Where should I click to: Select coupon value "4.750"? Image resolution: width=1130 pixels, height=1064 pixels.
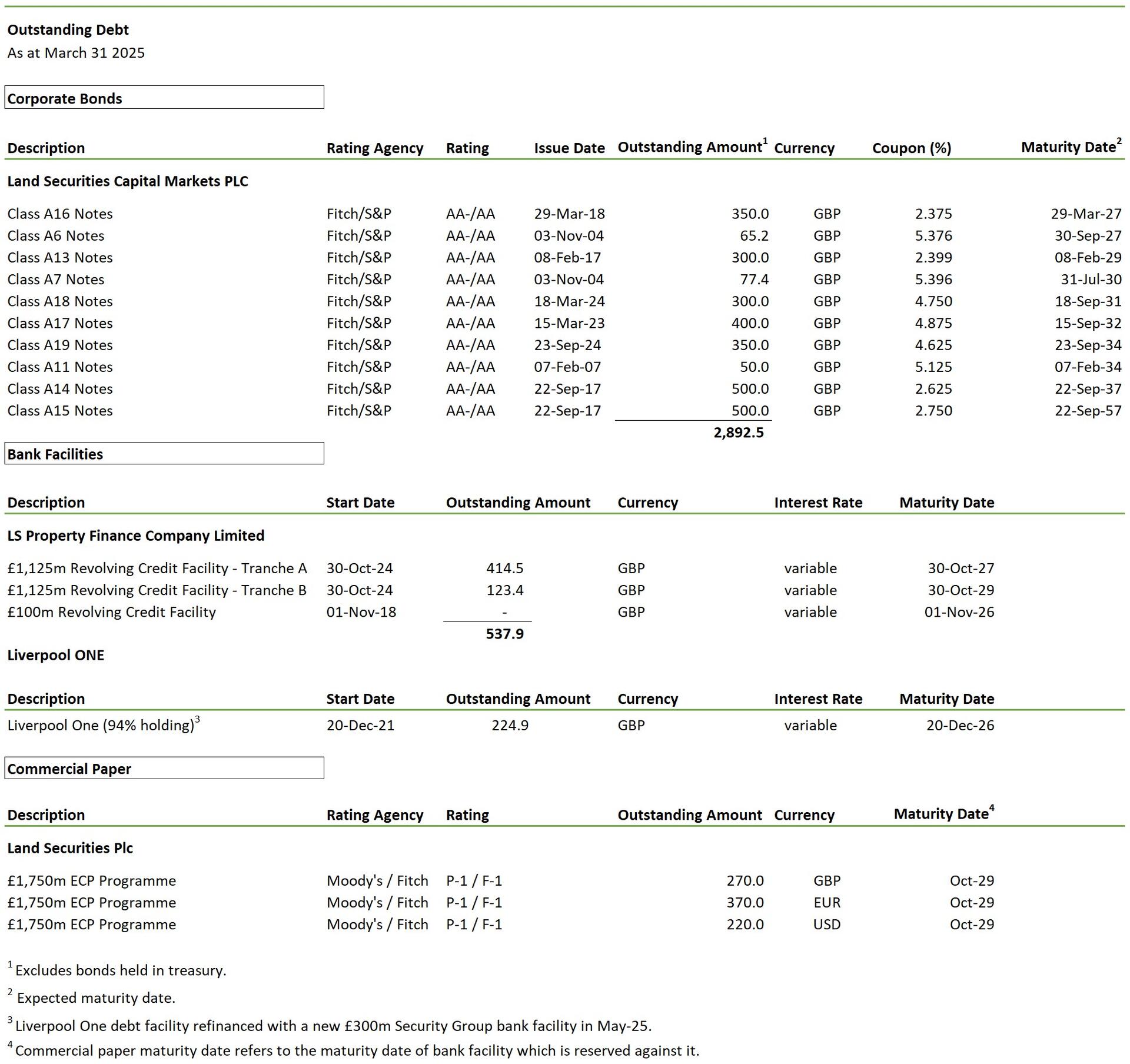coord(933,301)
